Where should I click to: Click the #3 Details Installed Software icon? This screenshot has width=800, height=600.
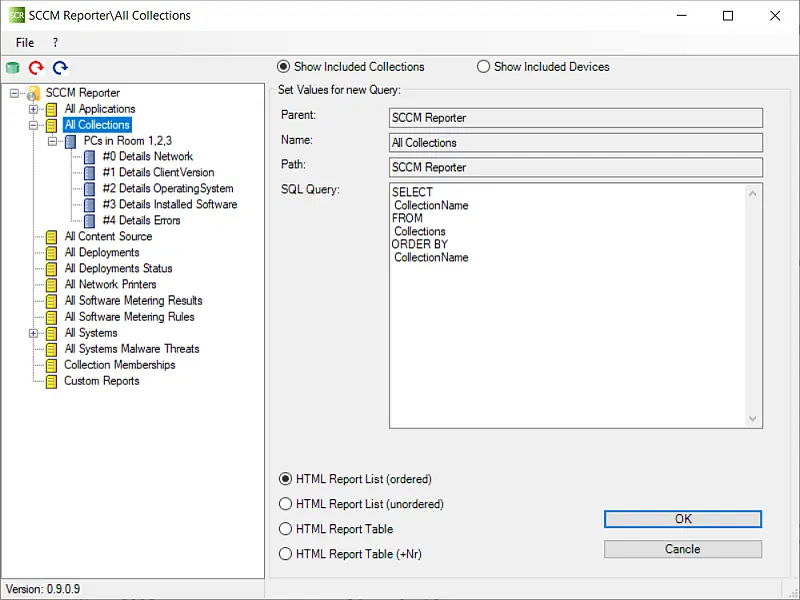coord(89,205)
